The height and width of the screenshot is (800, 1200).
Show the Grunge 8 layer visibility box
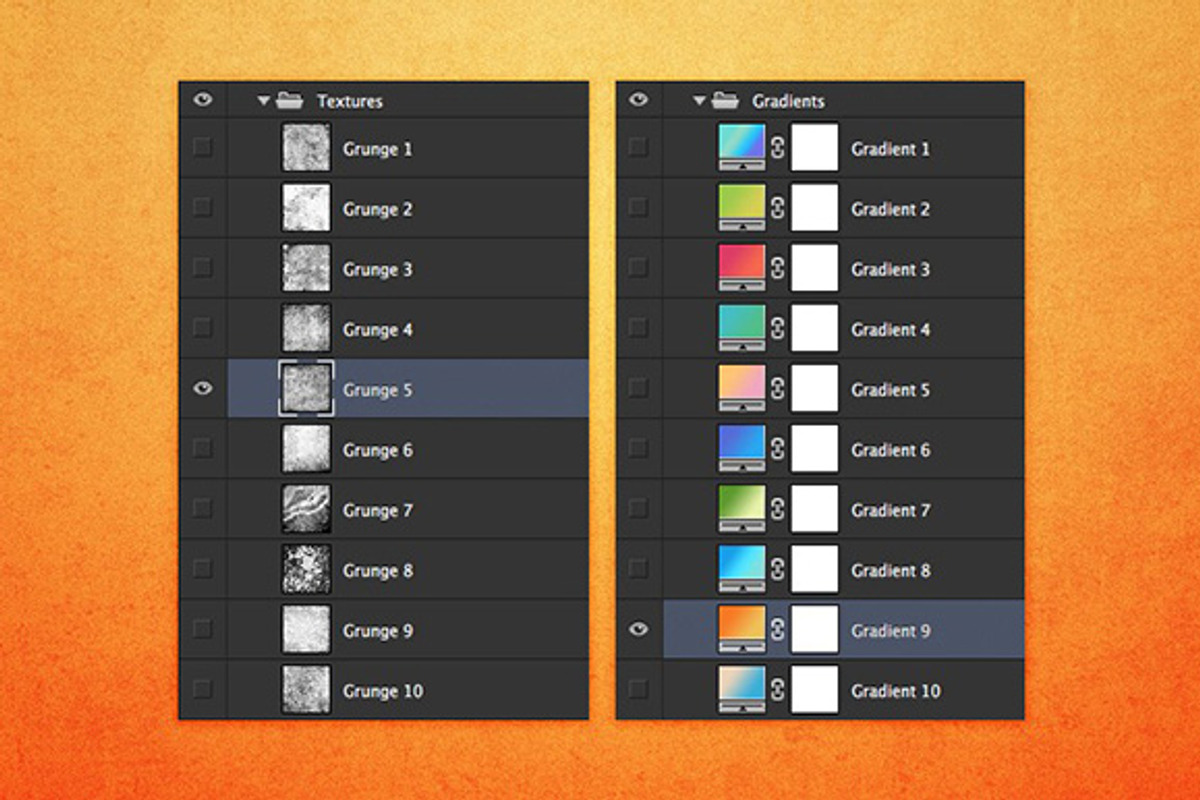pos(203,569)
